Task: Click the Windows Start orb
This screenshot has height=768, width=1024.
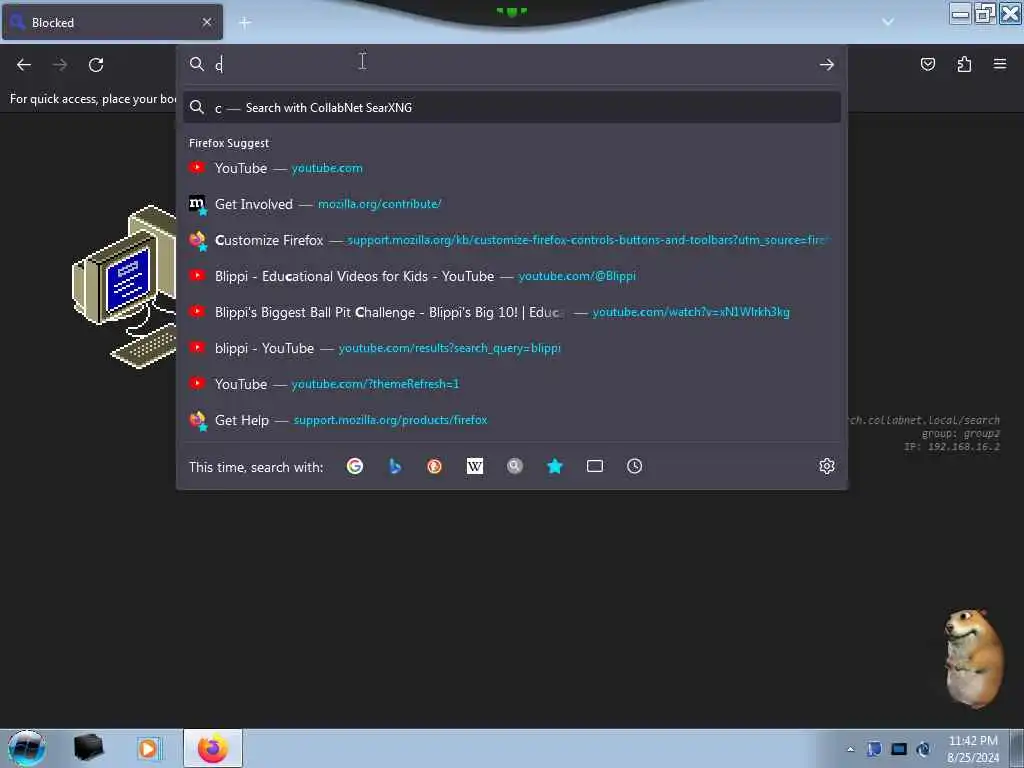Action: [26, 748]
